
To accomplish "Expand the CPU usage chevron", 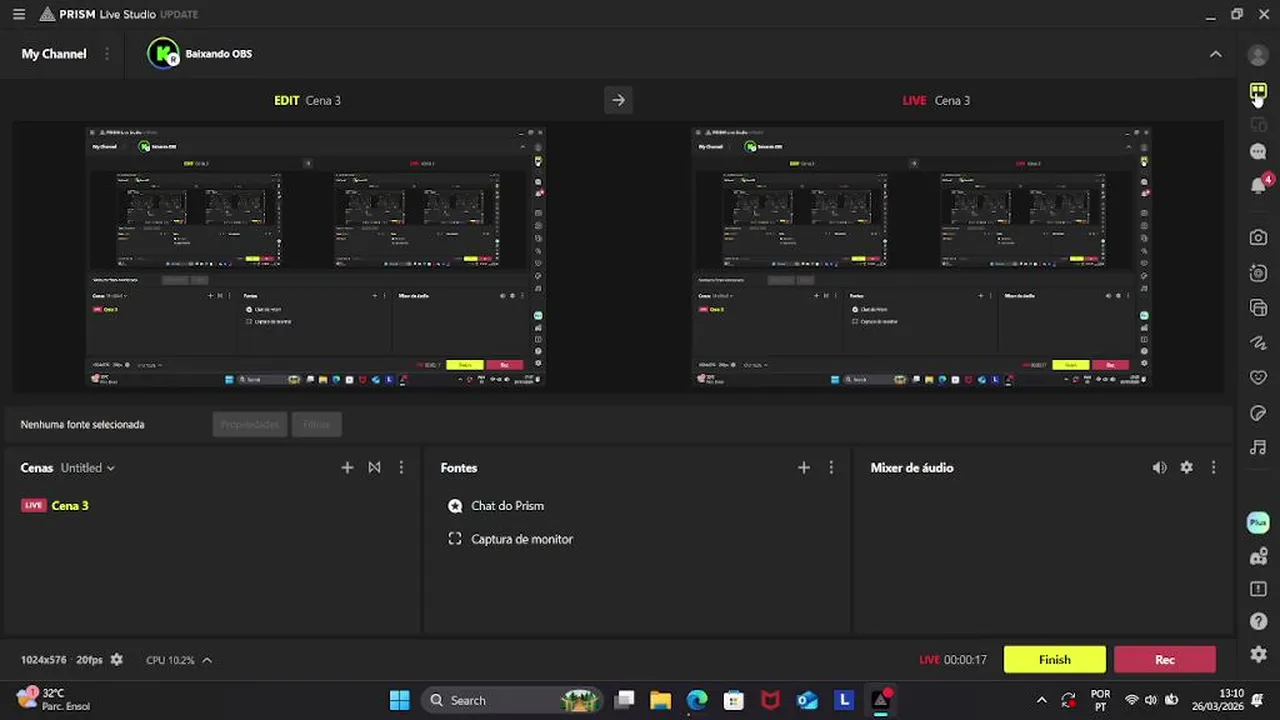I will click(207, 660).
